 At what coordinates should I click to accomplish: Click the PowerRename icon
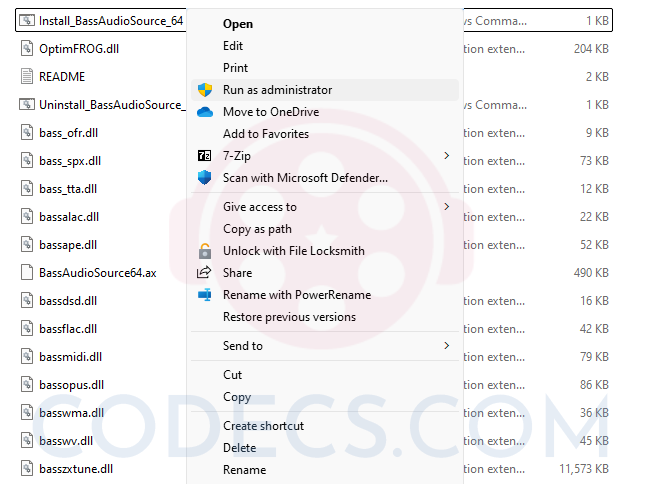coord(205,295)
